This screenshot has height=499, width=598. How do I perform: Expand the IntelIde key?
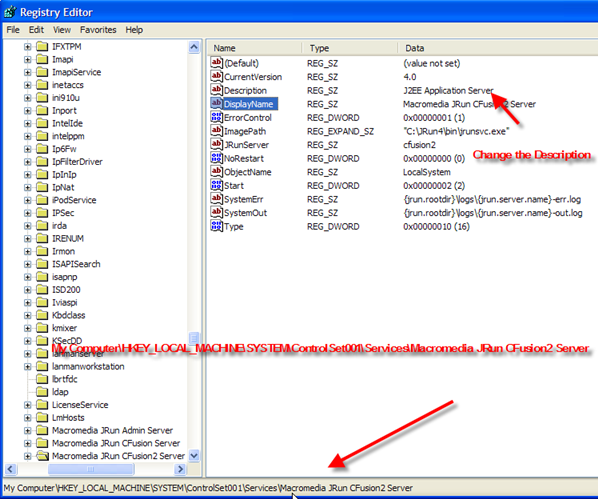(x=27, y=124)
